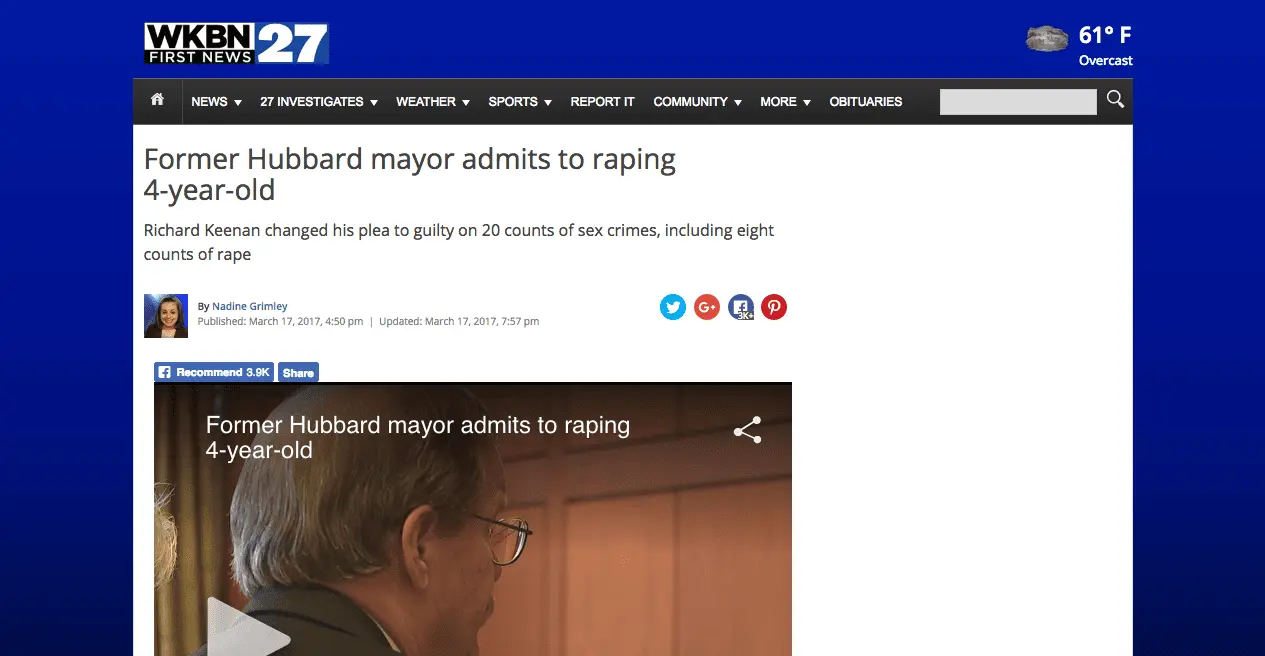This screenshot has width=1265, height=656.
Task: Click inside the site search field
Action: click(x=1017, y=102)
